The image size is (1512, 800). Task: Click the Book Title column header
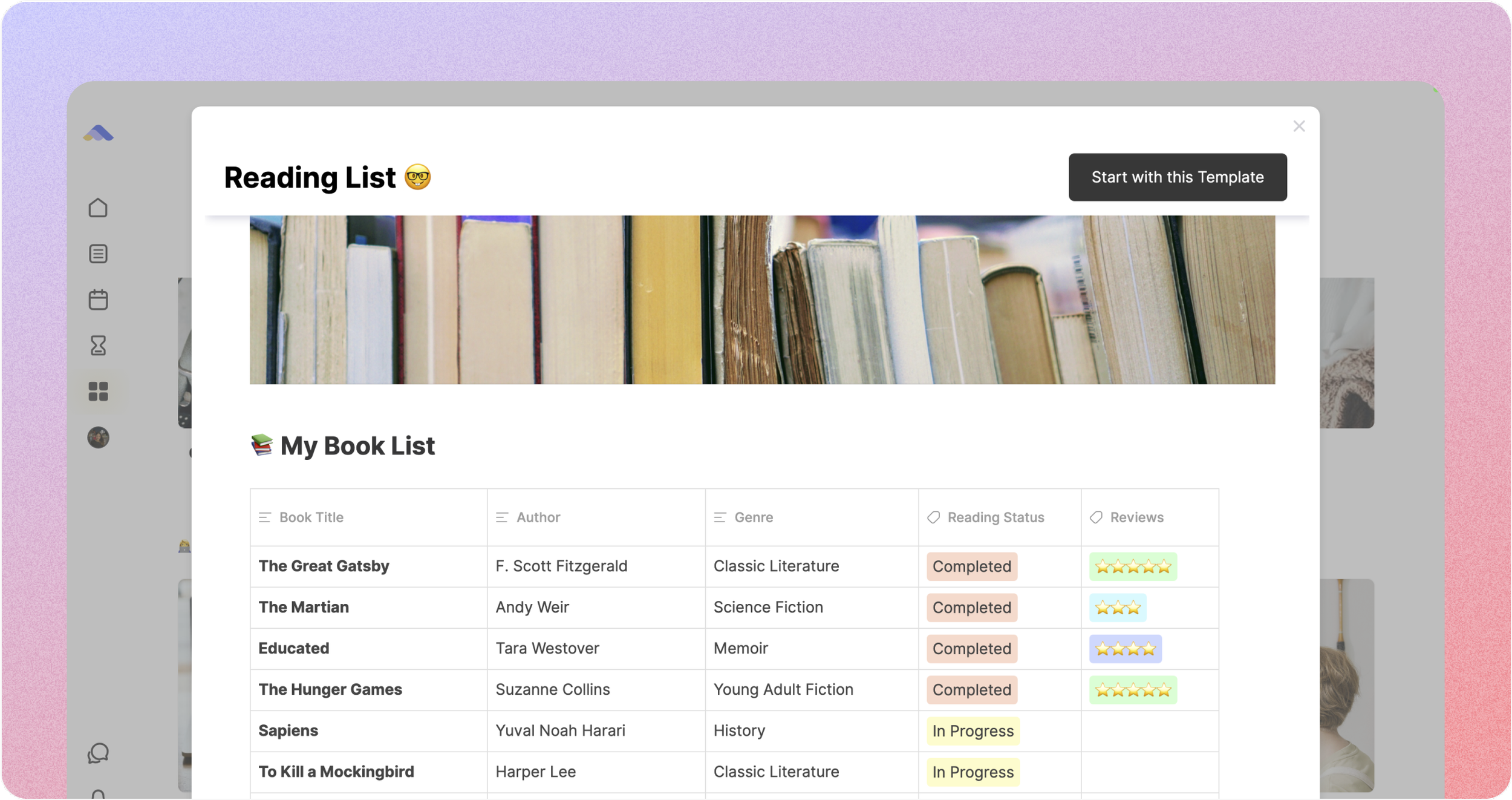pos(311,517)
